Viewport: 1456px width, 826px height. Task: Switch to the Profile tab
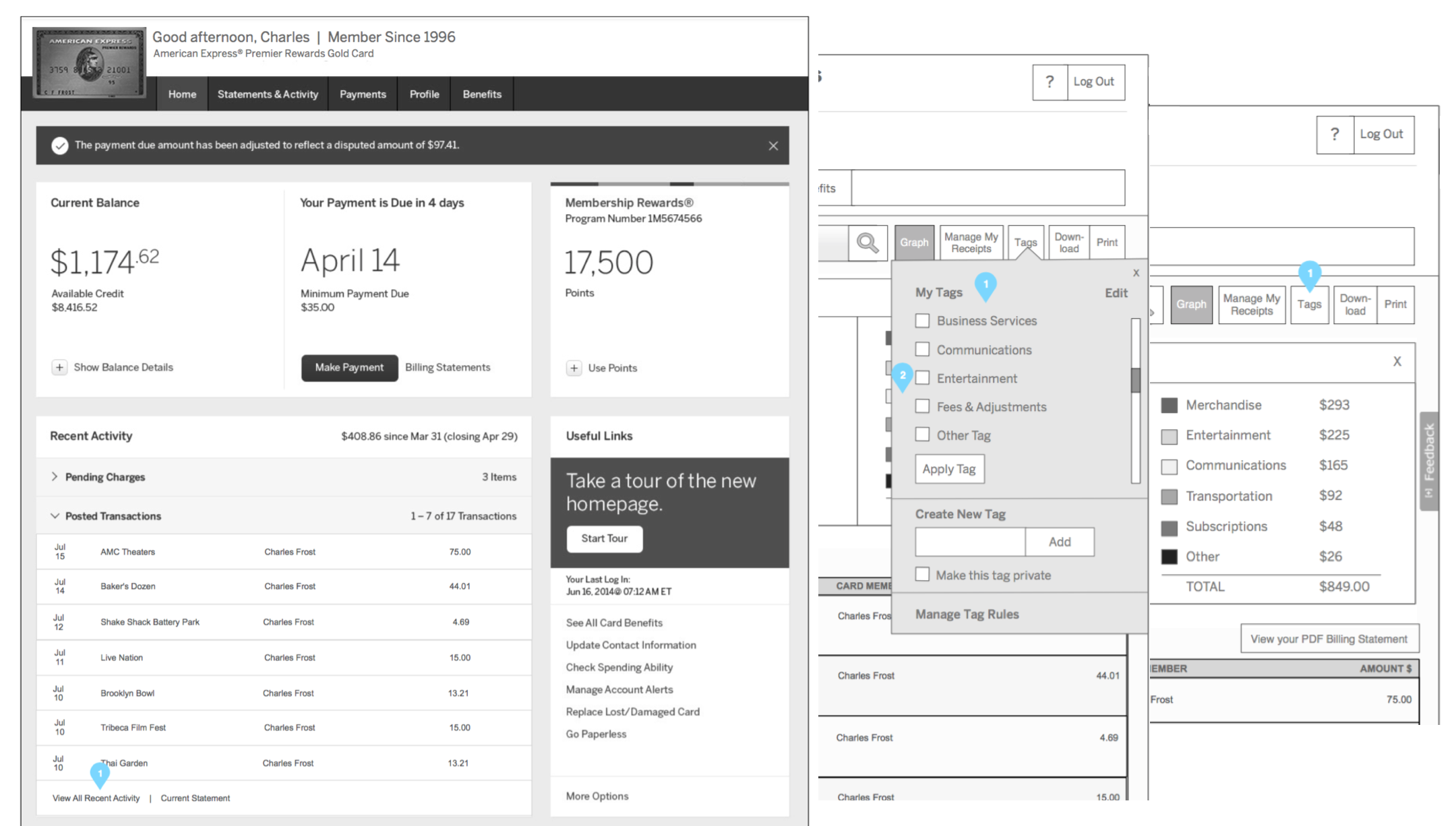(x=424, y=94)
